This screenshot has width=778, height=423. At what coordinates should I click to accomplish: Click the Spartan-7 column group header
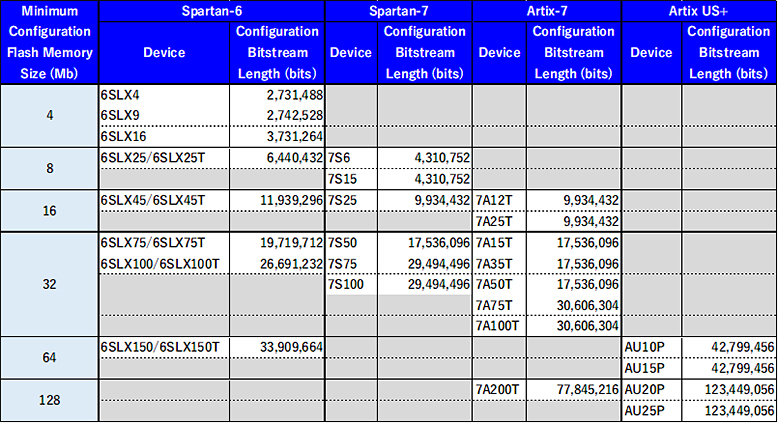point(398,11)
